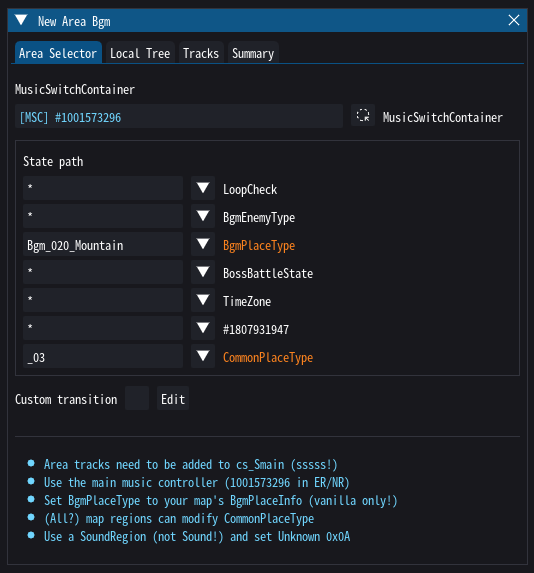Open the Tracks tab
This screenshot has height=573, width=534.
click(x=201, y=53)
